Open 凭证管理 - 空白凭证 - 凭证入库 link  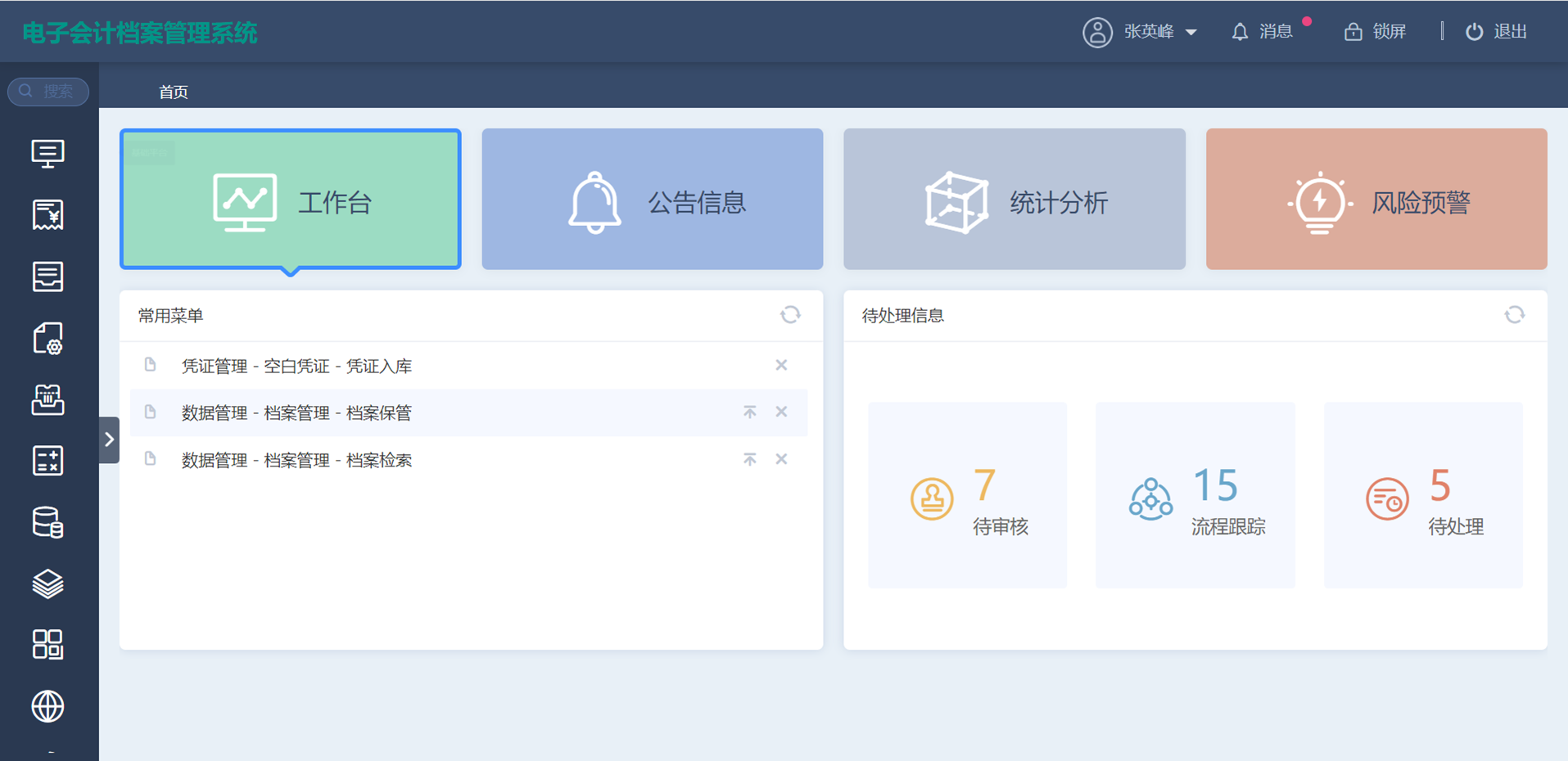coord(296,366)
